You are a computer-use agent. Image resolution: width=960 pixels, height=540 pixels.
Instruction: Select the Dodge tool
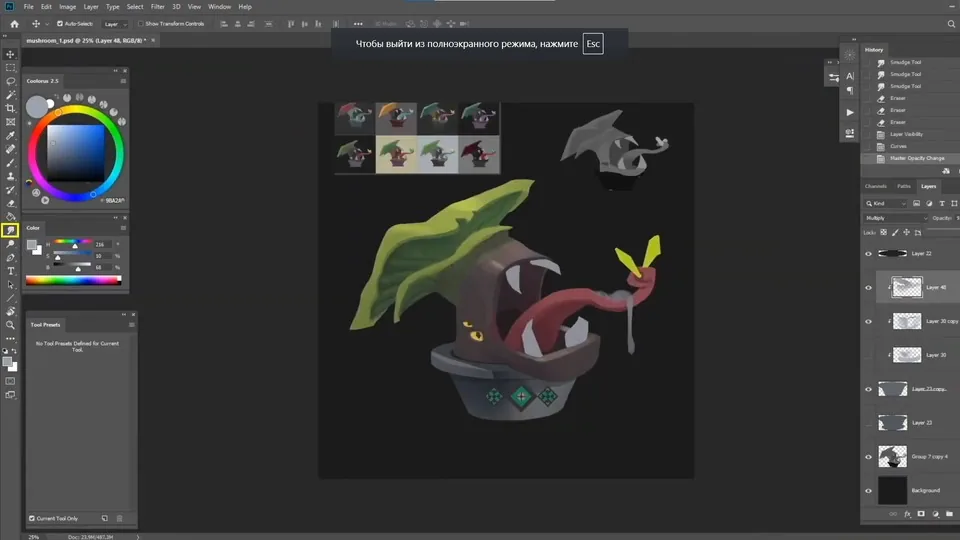click(10, 244)
